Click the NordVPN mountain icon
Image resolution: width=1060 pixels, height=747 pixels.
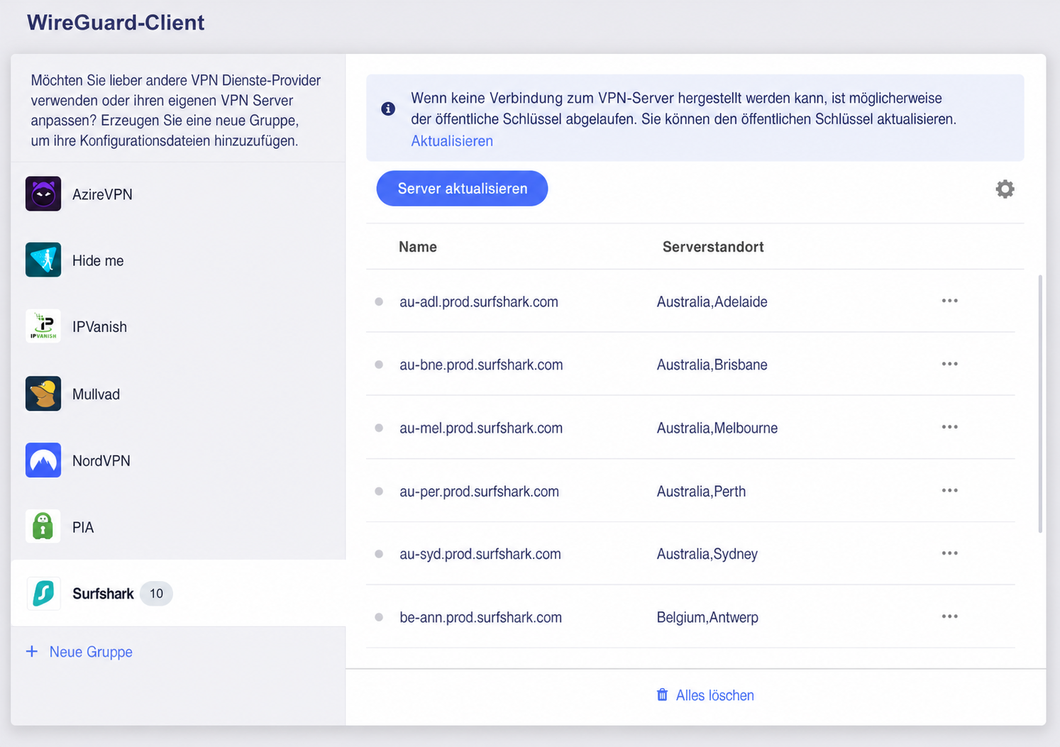43,460
